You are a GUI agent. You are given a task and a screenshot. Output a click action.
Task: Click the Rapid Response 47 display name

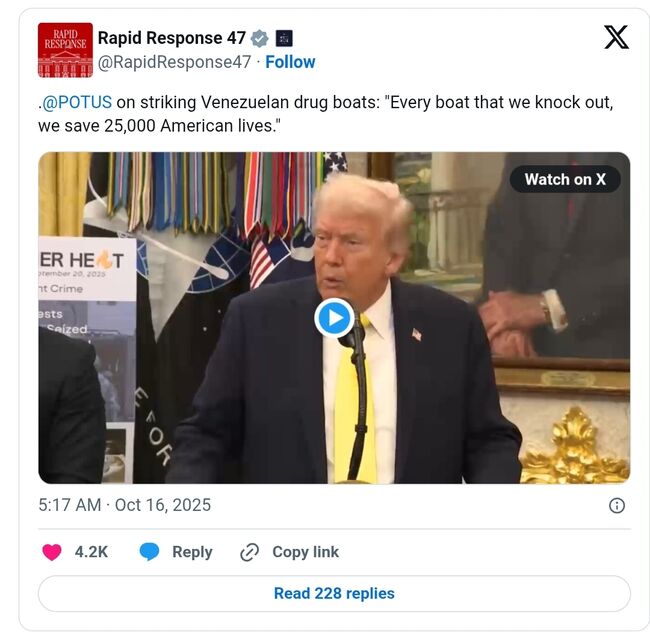coord(172,38)
